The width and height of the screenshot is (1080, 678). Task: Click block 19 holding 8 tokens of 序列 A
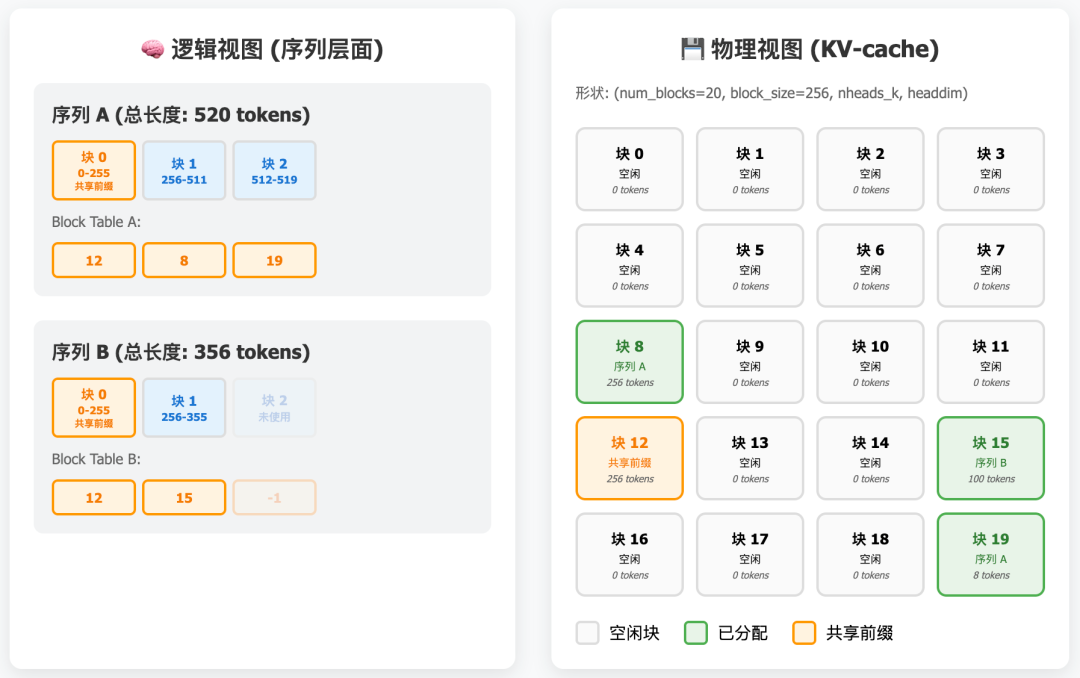990,554
